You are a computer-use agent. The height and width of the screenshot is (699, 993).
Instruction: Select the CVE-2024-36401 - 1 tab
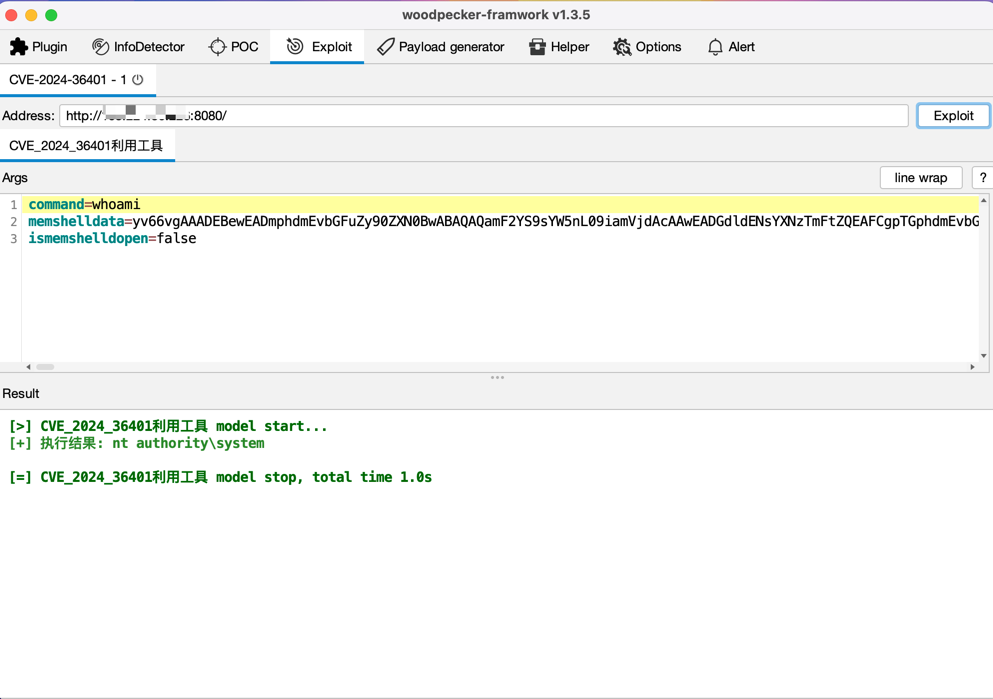pos(77,80)
